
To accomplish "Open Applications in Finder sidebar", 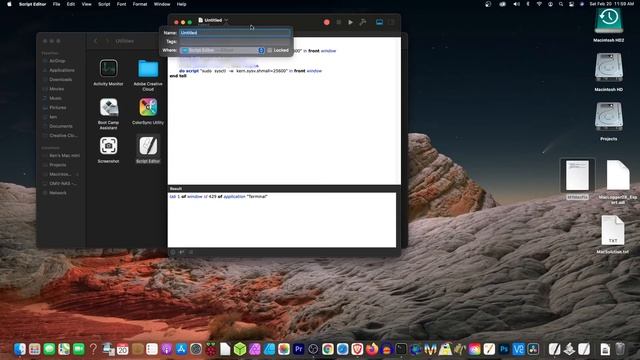I will [62, 70].
